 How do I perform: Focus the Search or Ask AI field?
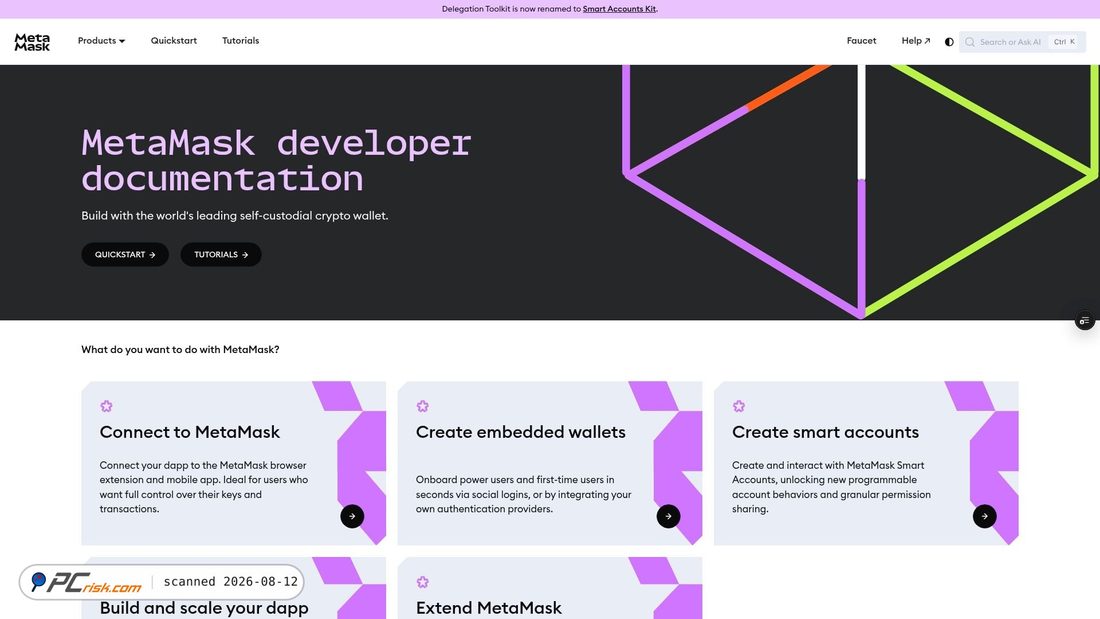(1022, 42)
